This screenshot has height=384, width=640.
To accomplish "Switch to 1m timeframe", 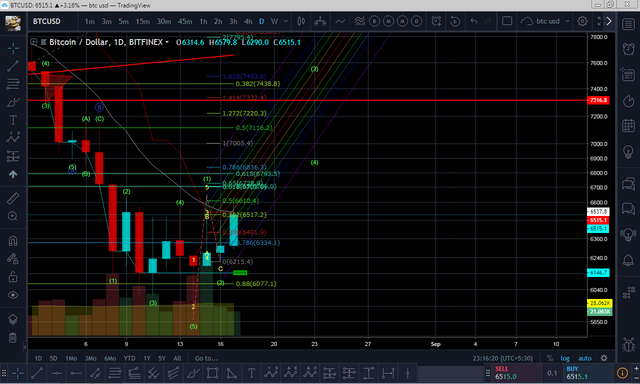I will click(90, 21).
